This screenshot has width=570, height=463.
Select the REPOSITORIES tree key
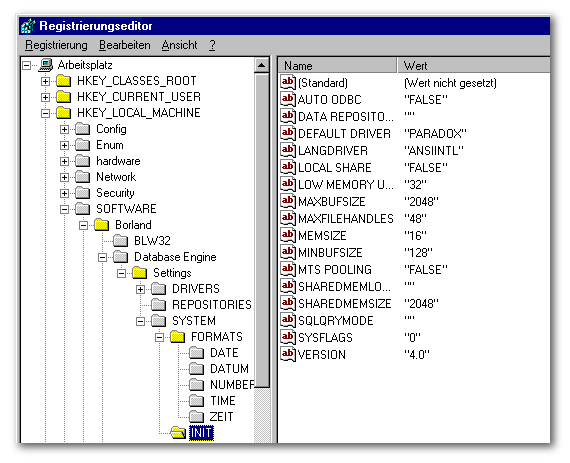212,305
